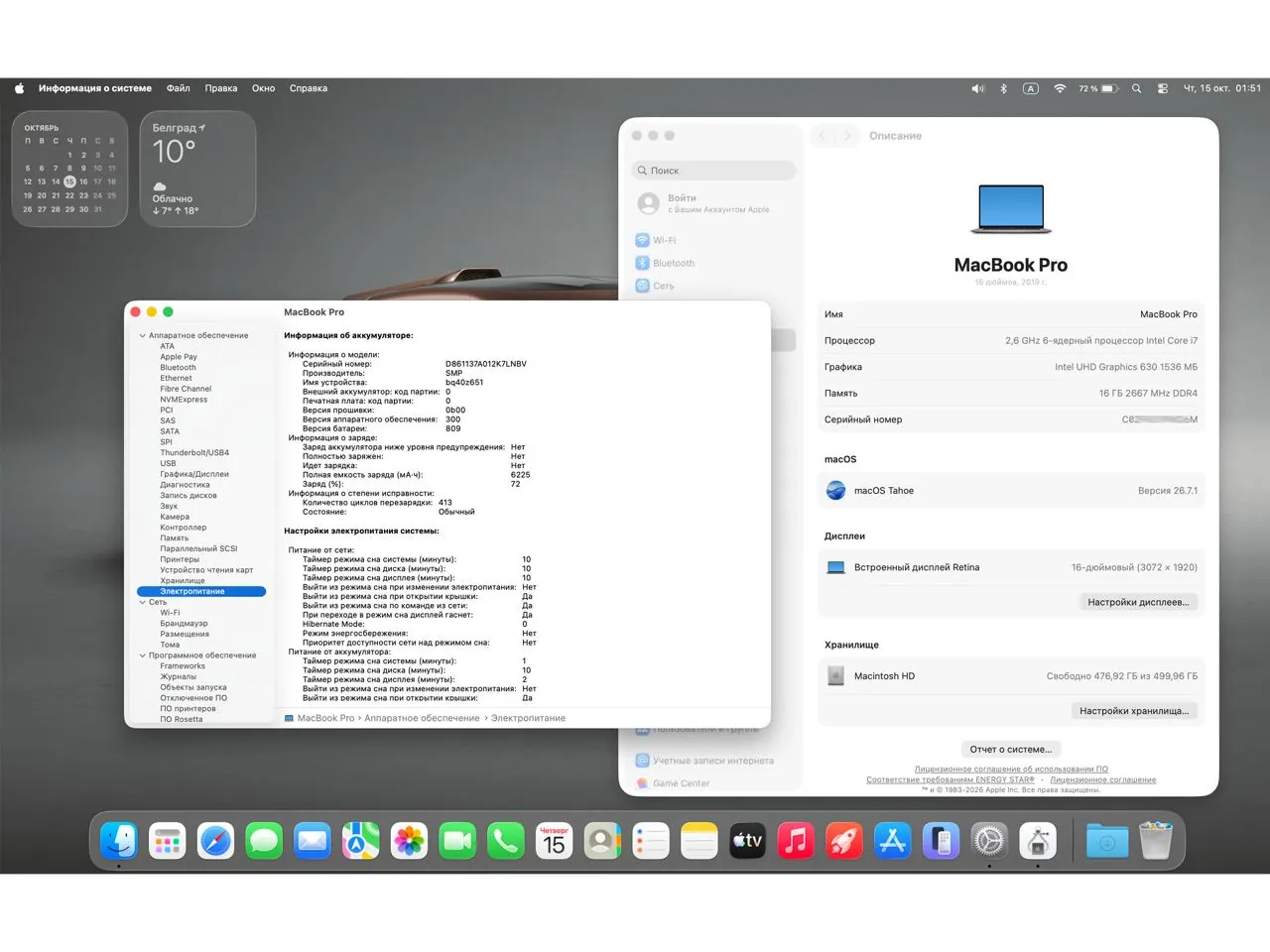The width and height of the screenshot is (1270, 952).
Task: Click battery status showing 72 %
Action: pos(1098,88)
